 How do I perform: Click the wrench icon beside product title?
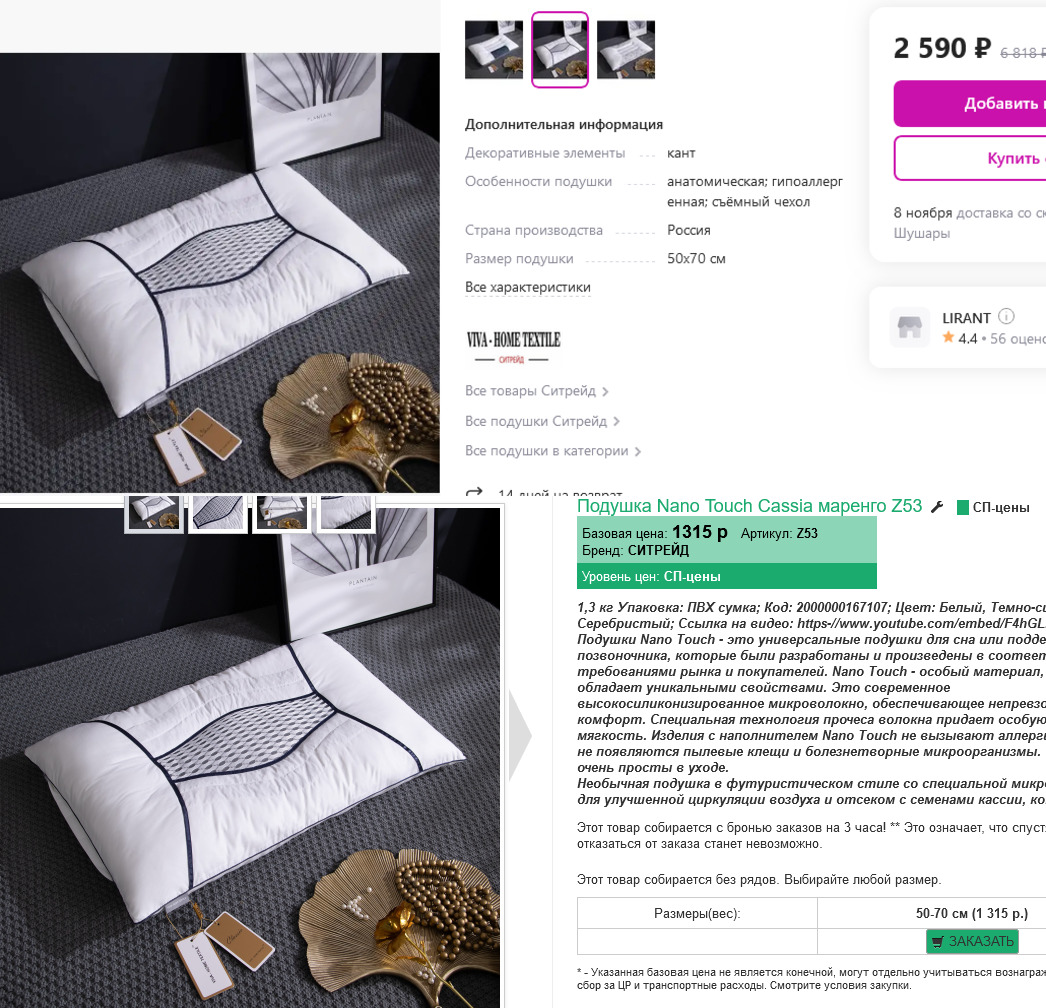[937, 507]
